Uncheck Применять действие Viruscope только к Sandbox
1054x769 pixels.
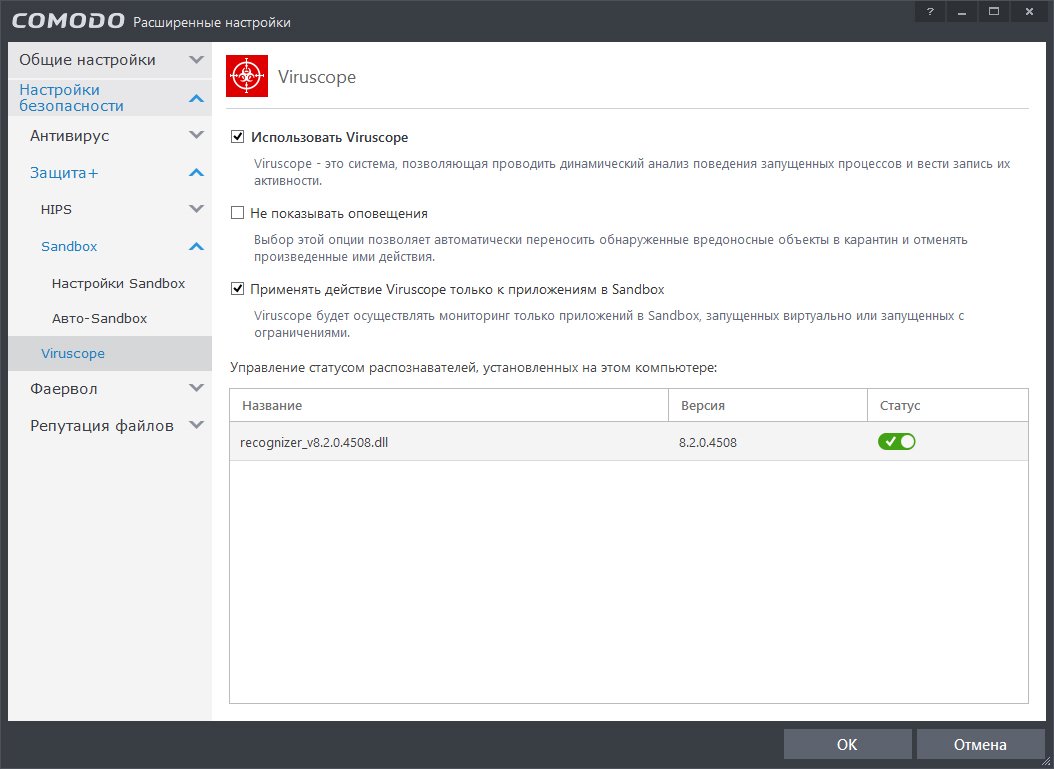[237, 289]
